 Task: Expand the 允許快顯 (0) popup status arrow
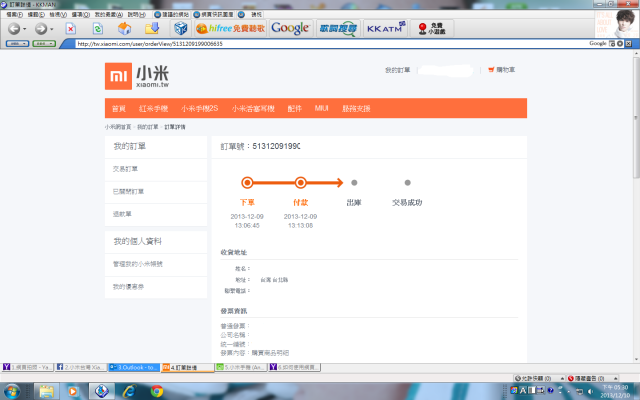click(562, 378)
